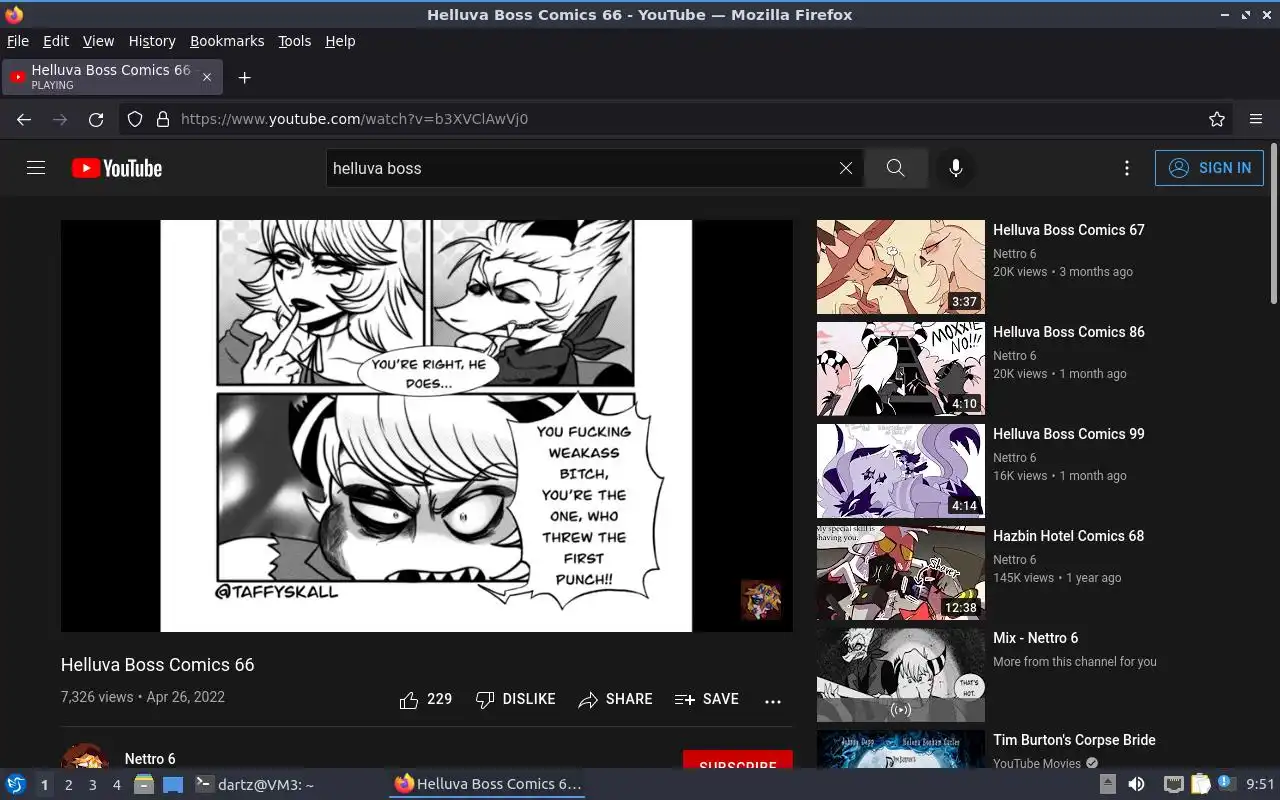Open the Bookmarks menu
This screenshot has width=1280, height=800.
(x=227, y=41)
